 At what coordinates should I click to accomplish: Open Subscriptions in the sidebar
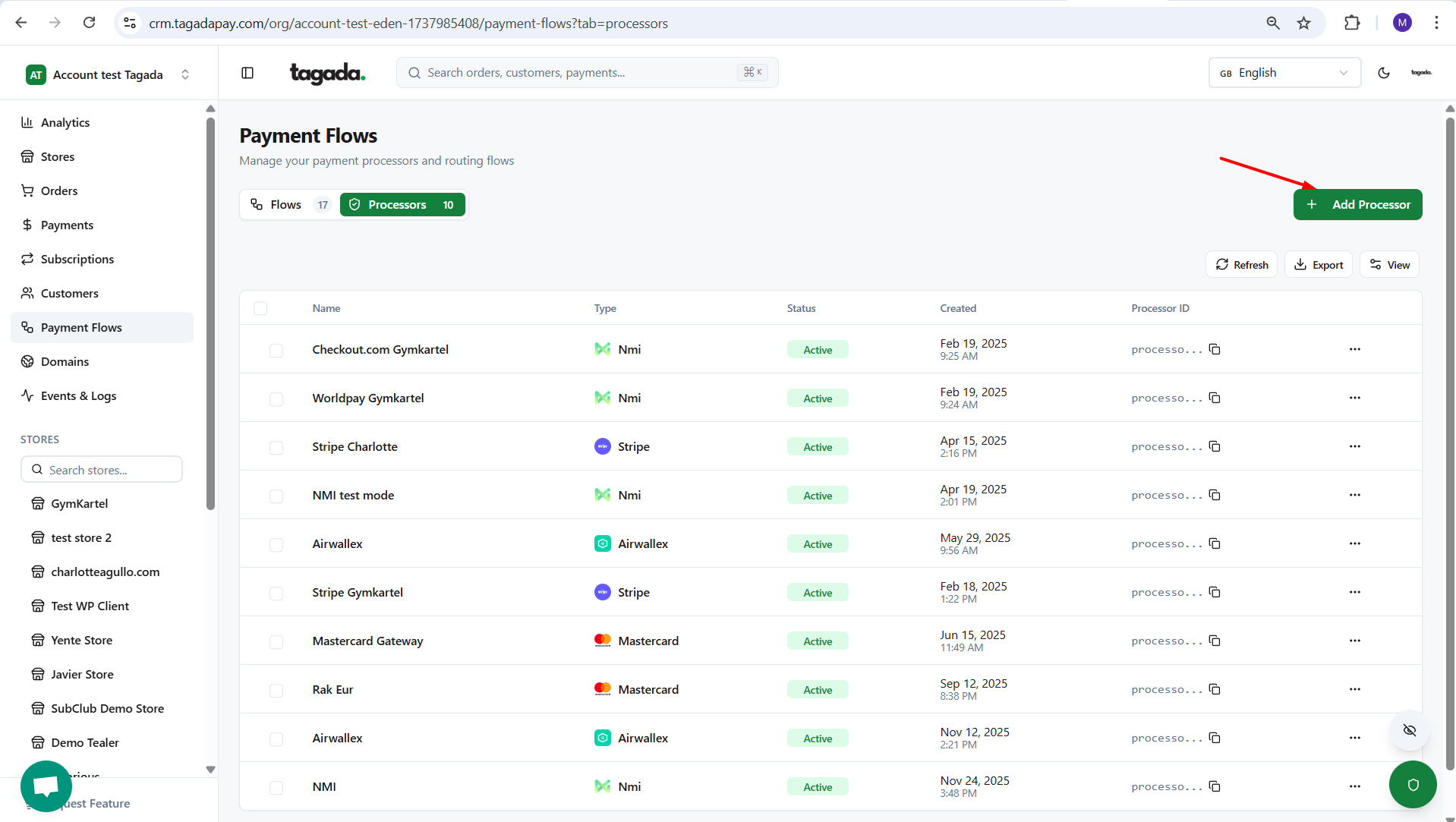point(77,259)
